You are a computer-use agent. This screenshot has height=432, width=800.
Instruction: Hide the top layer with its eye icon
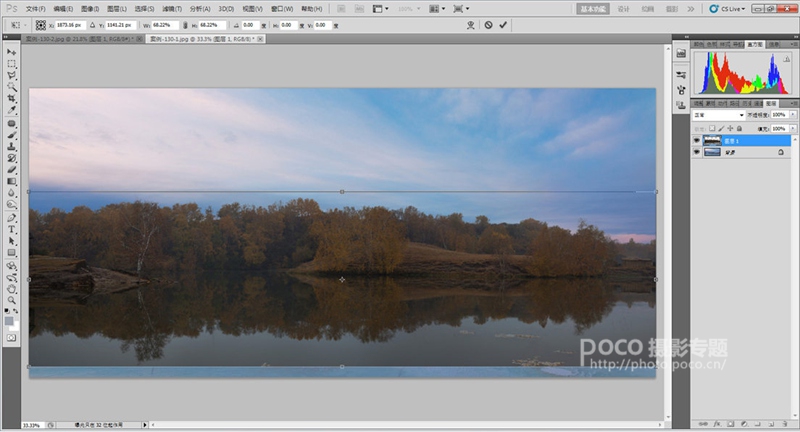pyautogui.click(x=696, y=140)
